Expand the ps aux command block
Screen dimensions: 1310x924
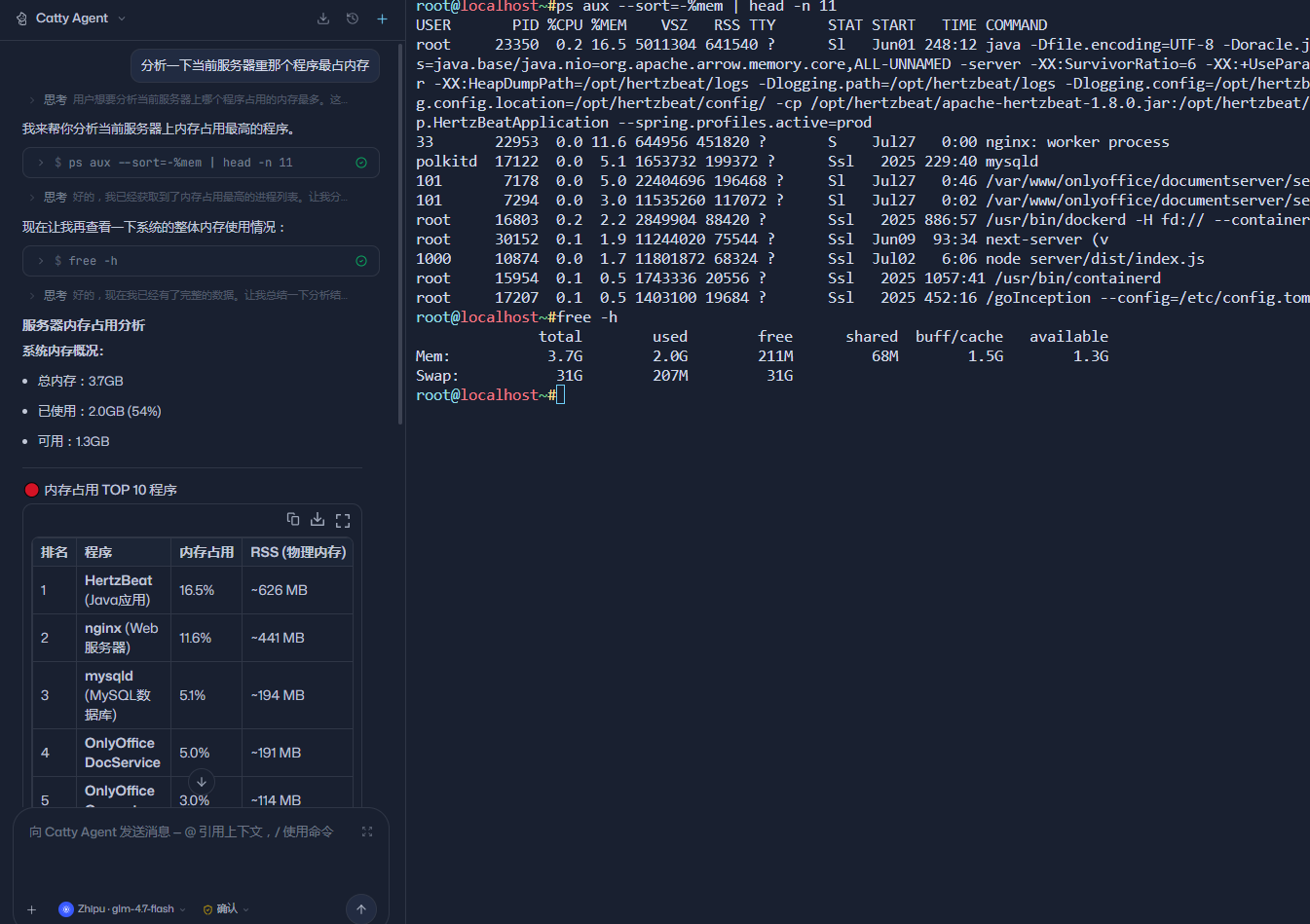(201, 163)
